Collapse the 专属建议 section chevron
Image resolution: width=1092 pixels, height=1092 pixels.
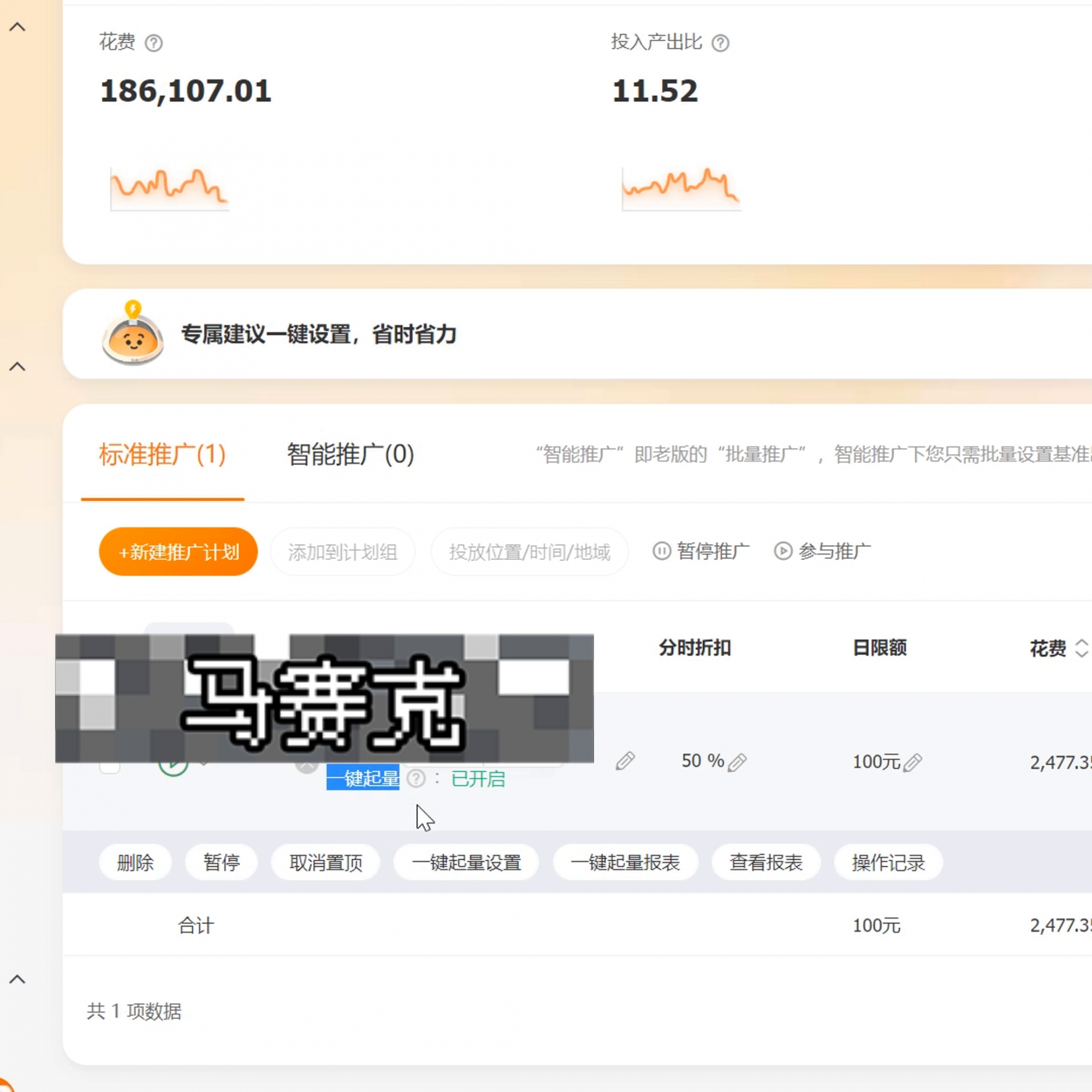point(17,366)
